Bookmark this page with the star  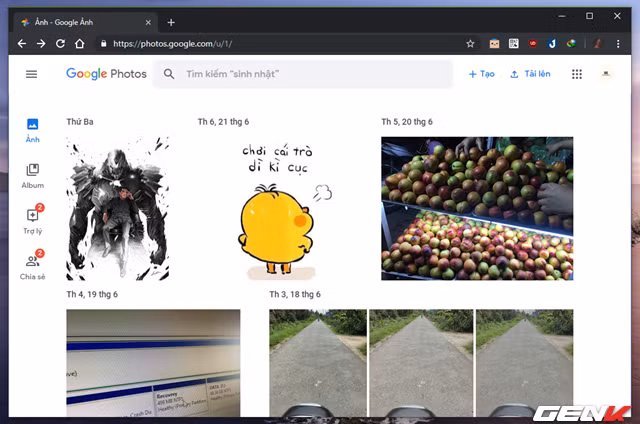tap(470, 44)
